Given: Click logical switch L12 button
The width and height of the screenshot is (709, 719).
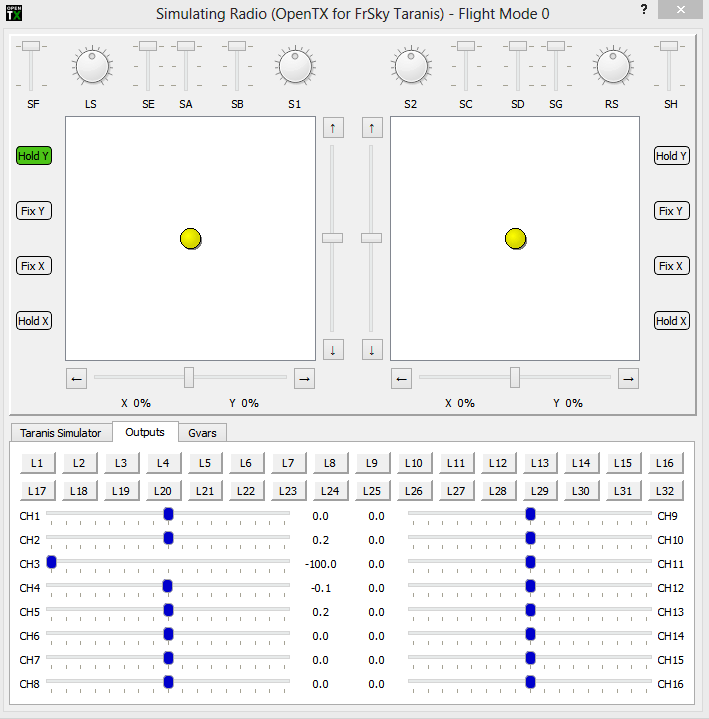Looking at the screenshot, I should 498,463.
